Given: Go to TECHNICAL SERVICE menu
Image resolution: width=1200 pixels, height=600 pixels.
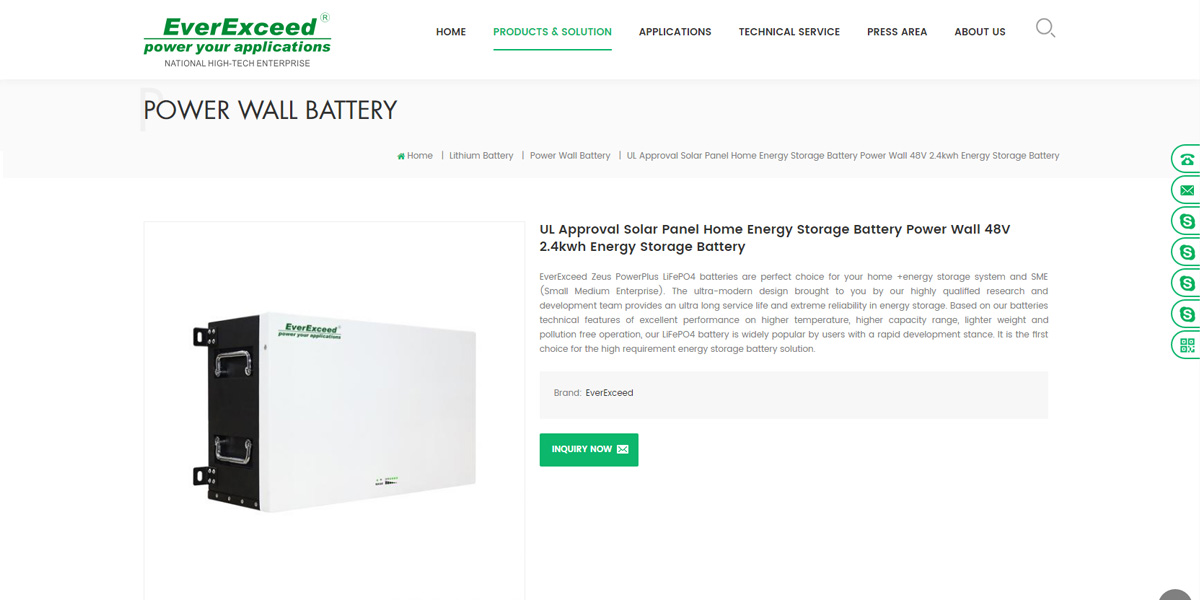Looking at the screenshot, I should click(789, 32).
